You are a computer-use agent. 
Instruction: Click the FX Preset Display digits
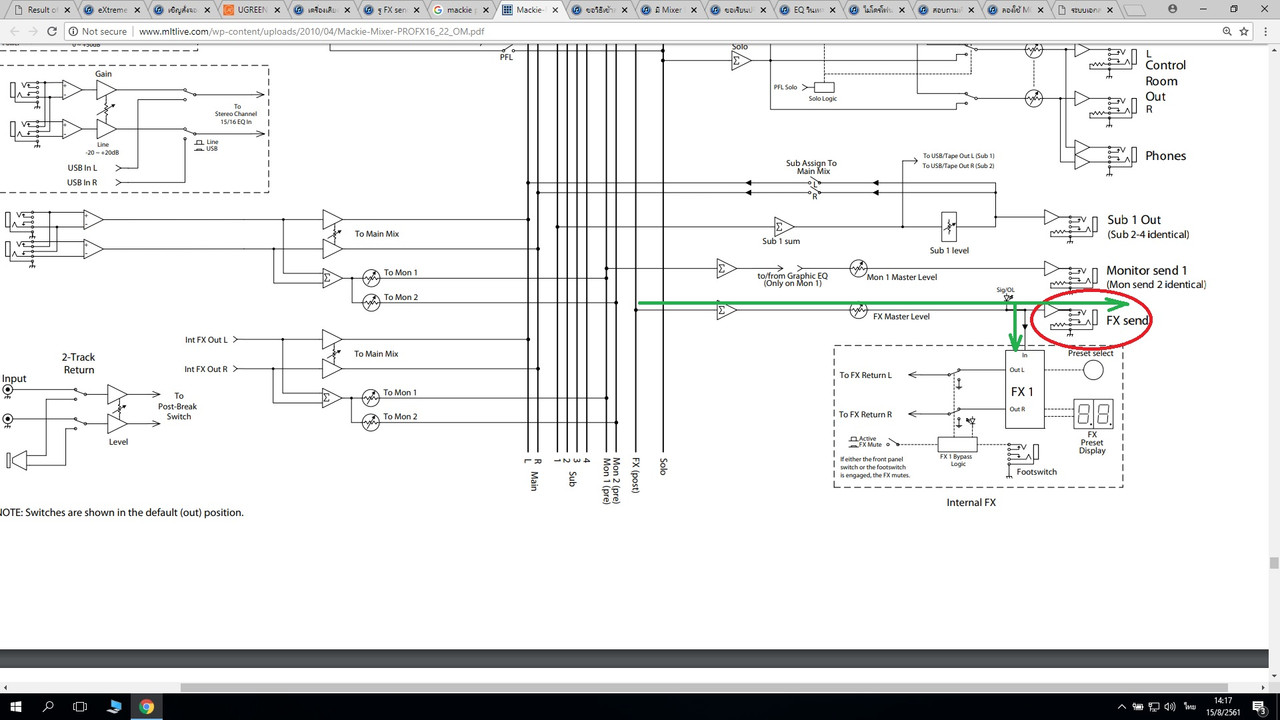1092,414
